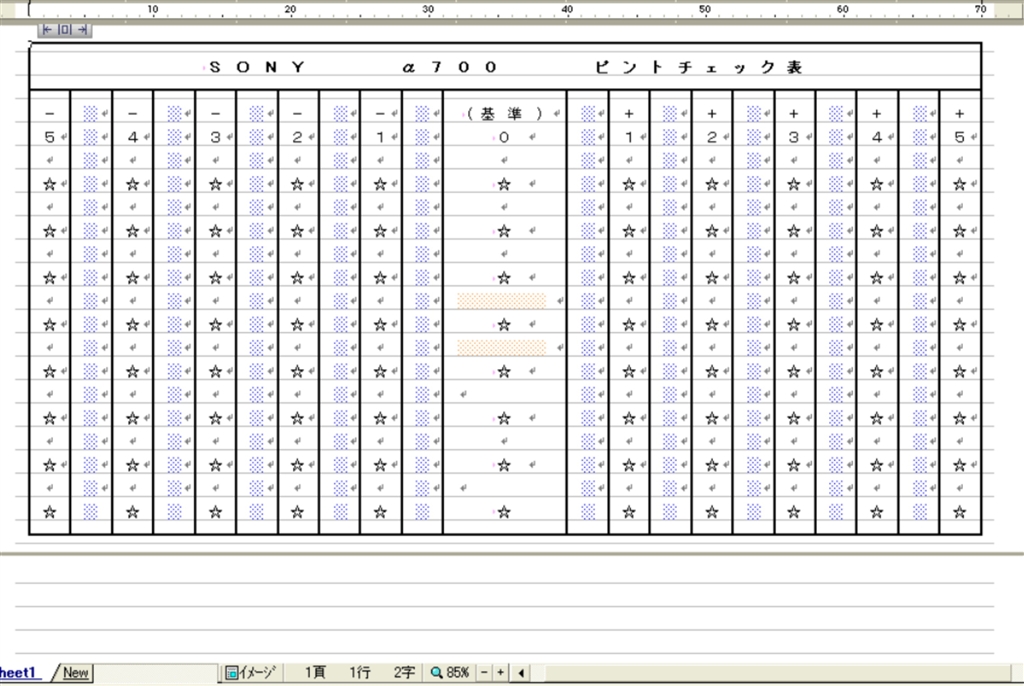
Task: Click the イメージ view mode indicator in the status bar
Action: pos(251,672)
